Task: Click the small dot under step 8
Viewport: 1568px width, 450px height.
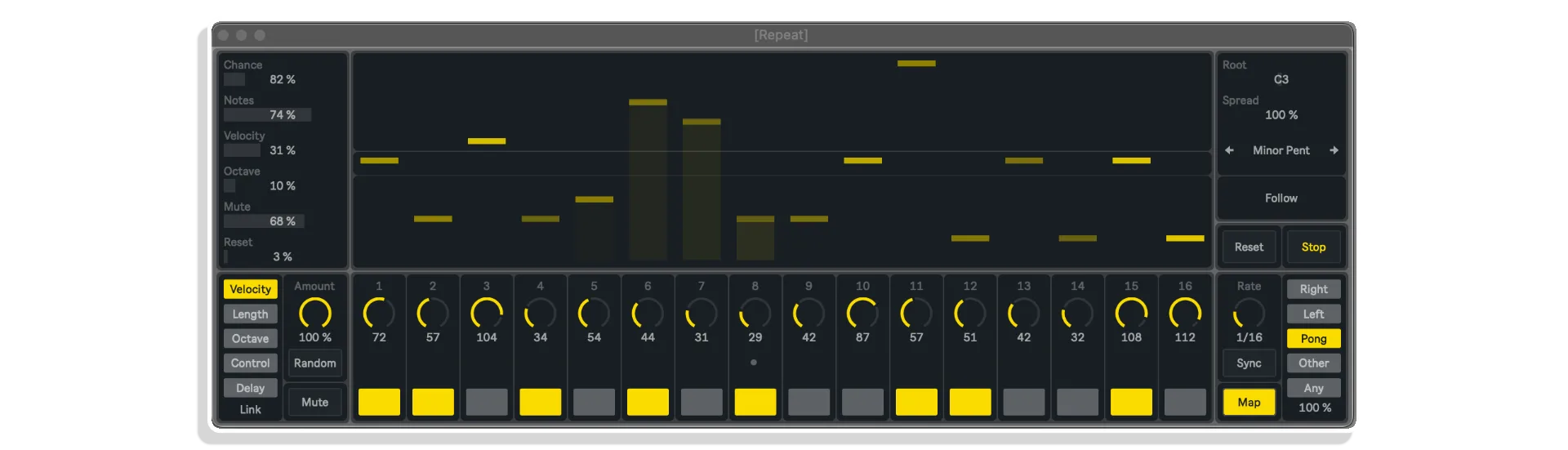Action: pos(754,362)
